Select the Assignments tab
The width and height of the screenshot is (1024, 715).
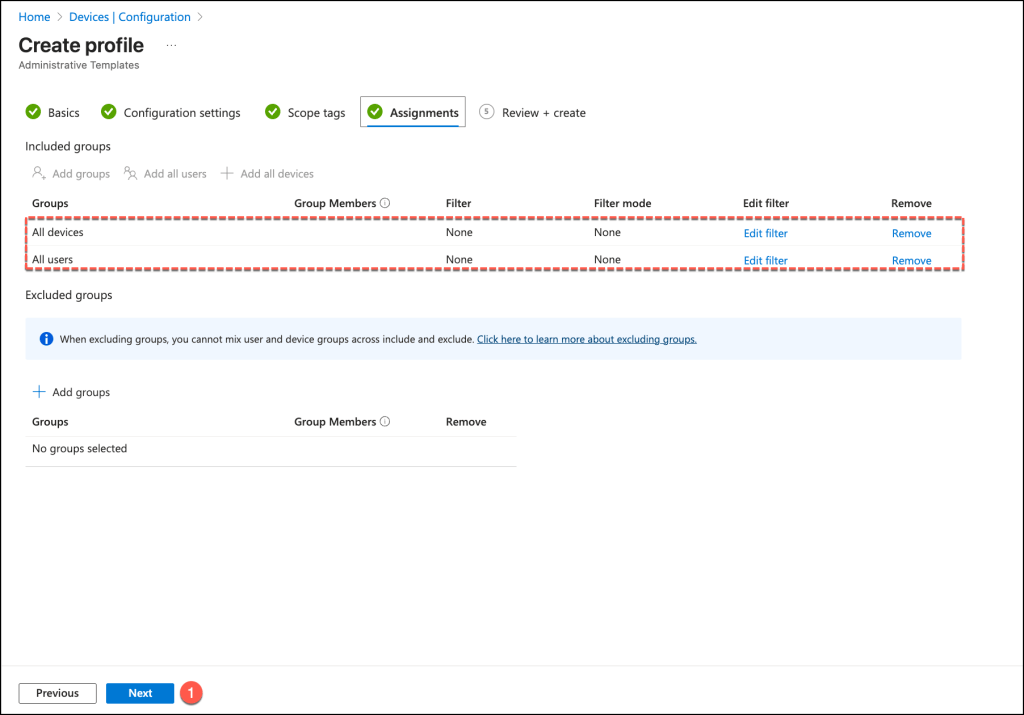423,113
